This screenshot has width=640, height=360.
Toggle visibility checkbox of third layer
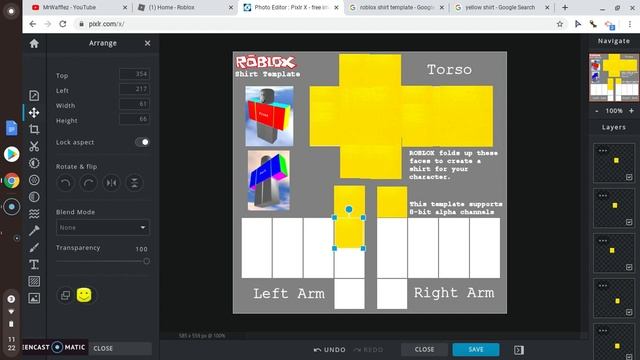click(629, 267)
